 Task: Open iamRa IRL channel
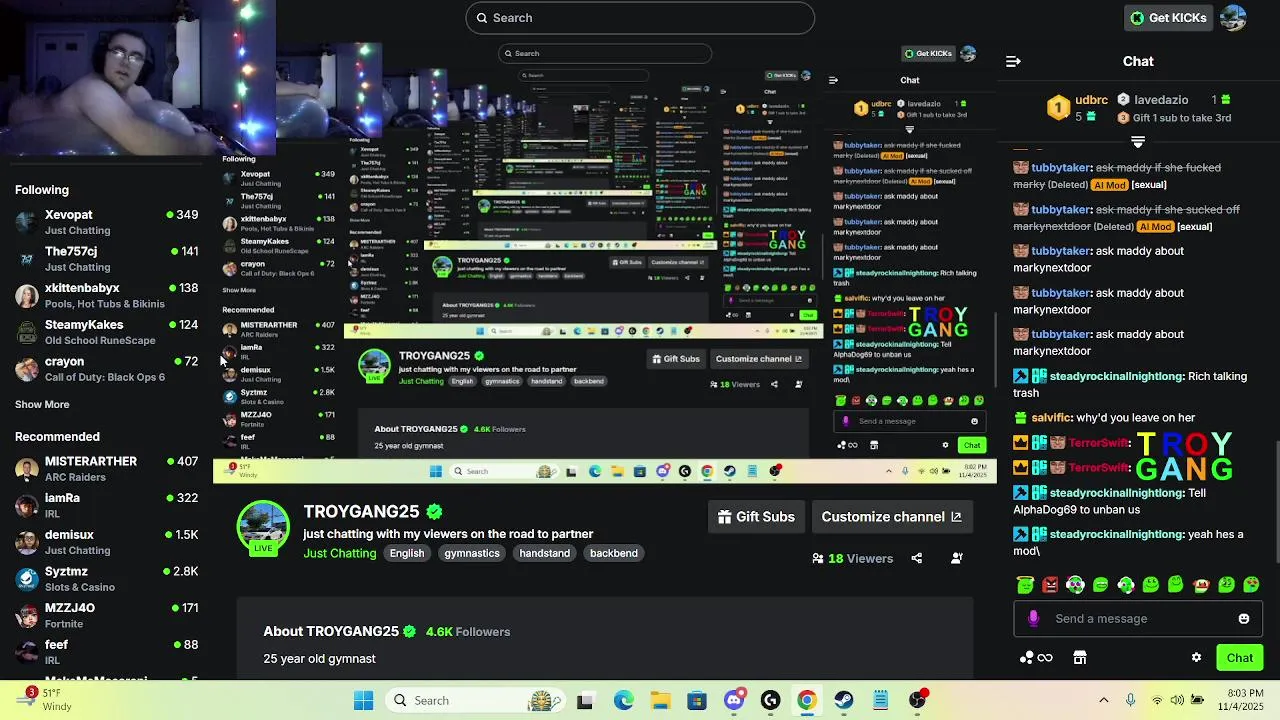106,505
